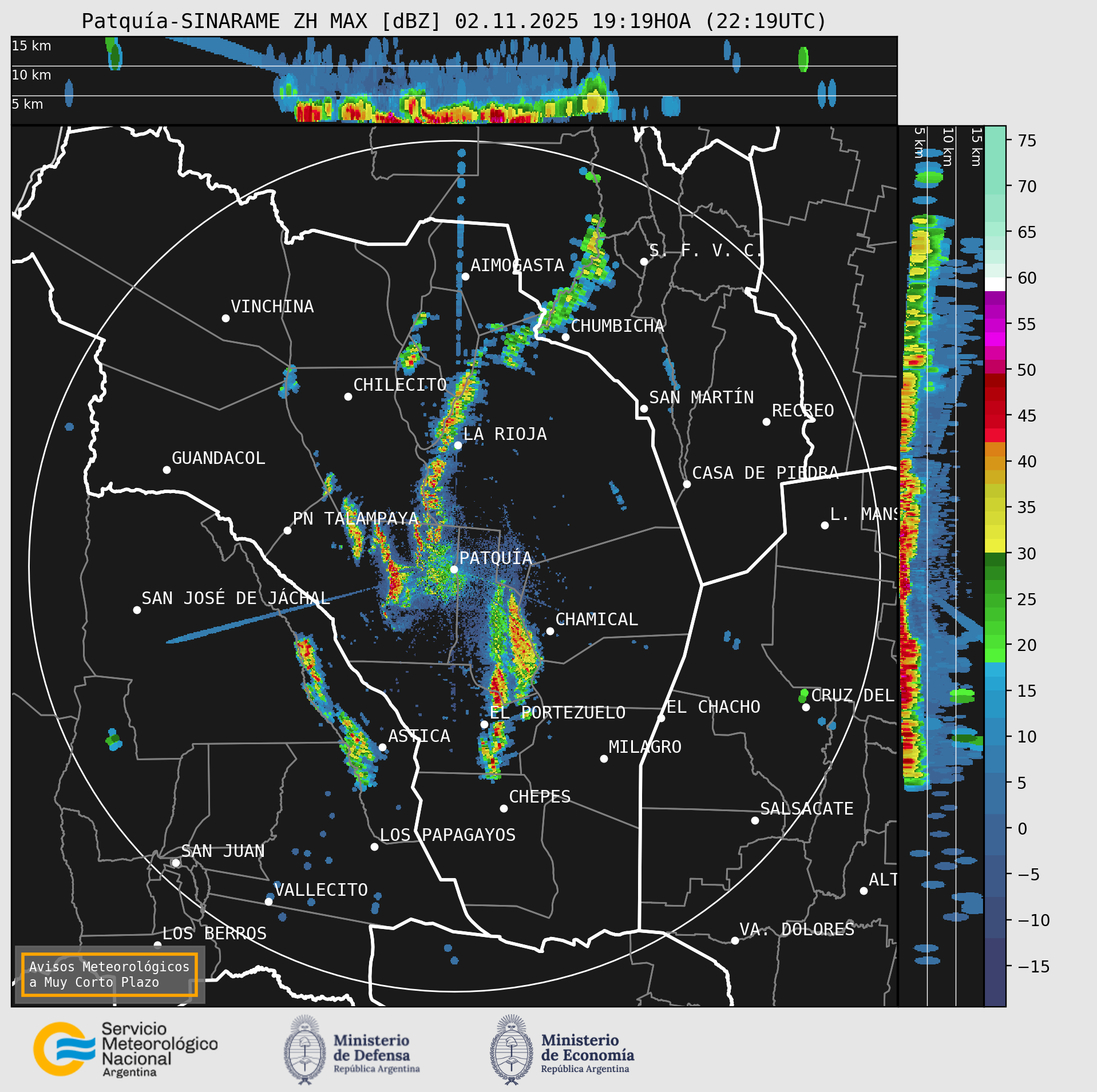This screenshot has width=1097, height=1092.
Task: Click the CASA DE PIEDRA label
Action: (765, 473)
